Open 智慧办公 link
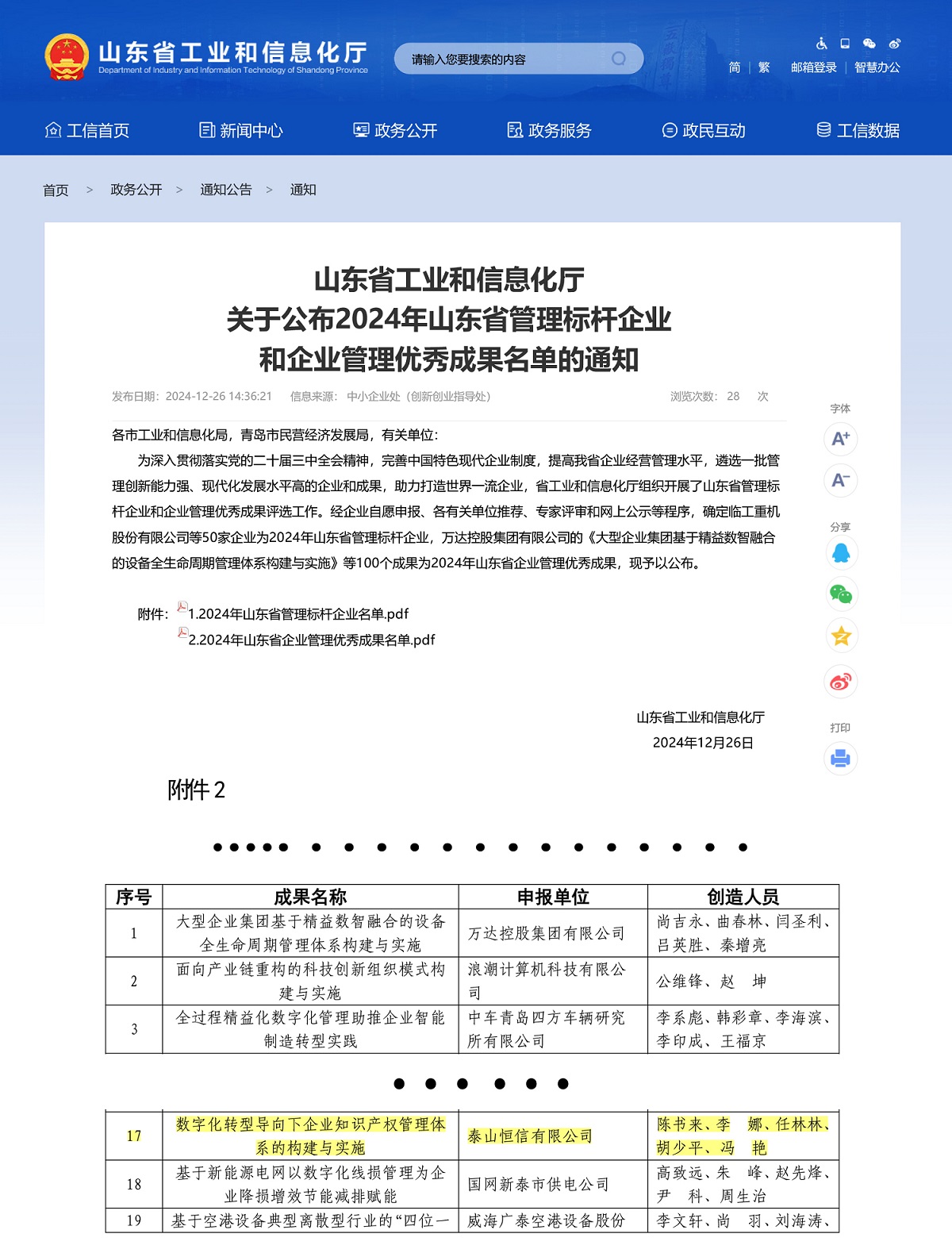This screenshot has width=952, height=1249. (x=877, y=67)
